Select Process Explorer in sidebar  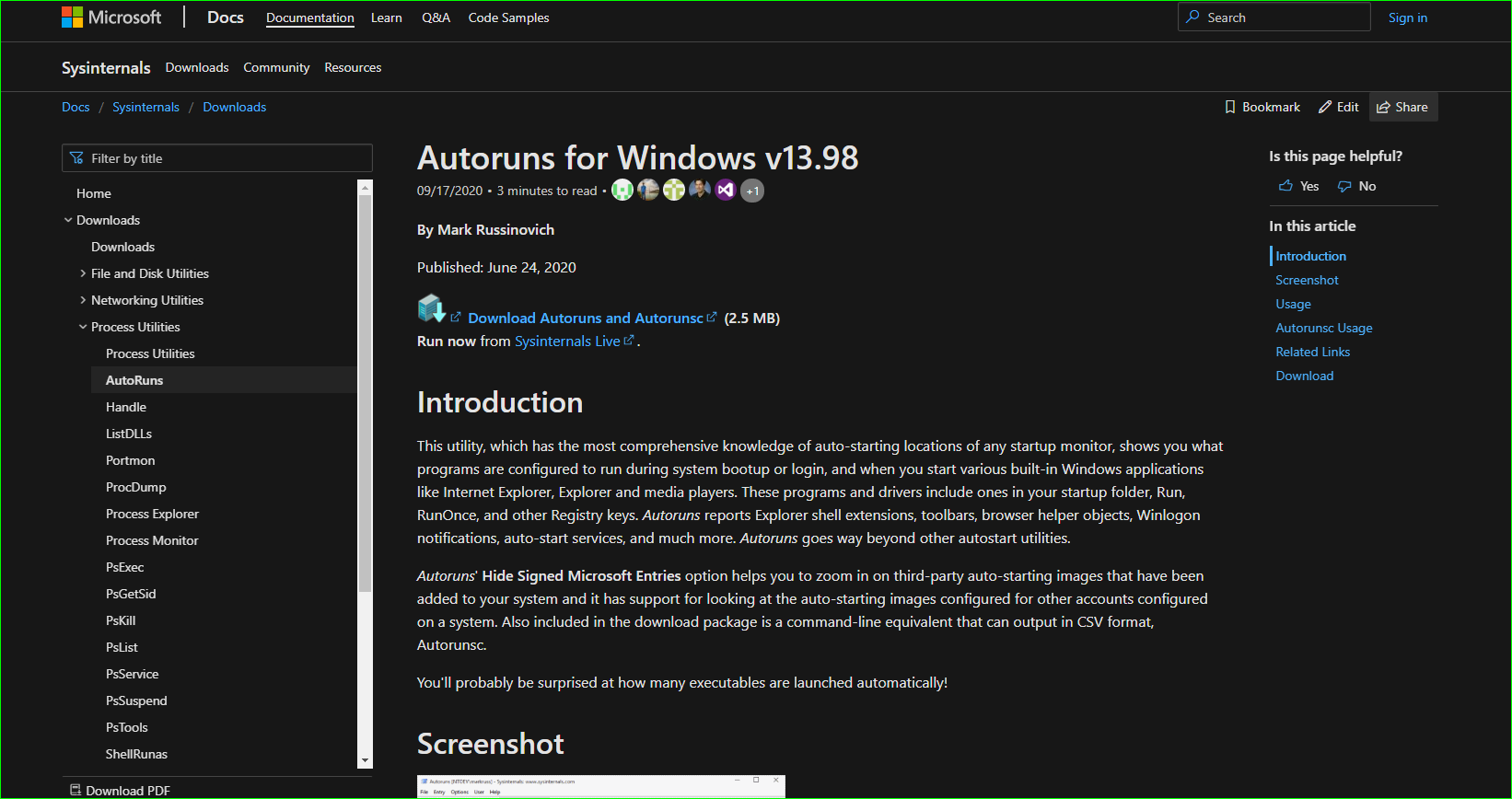[152, 514]
